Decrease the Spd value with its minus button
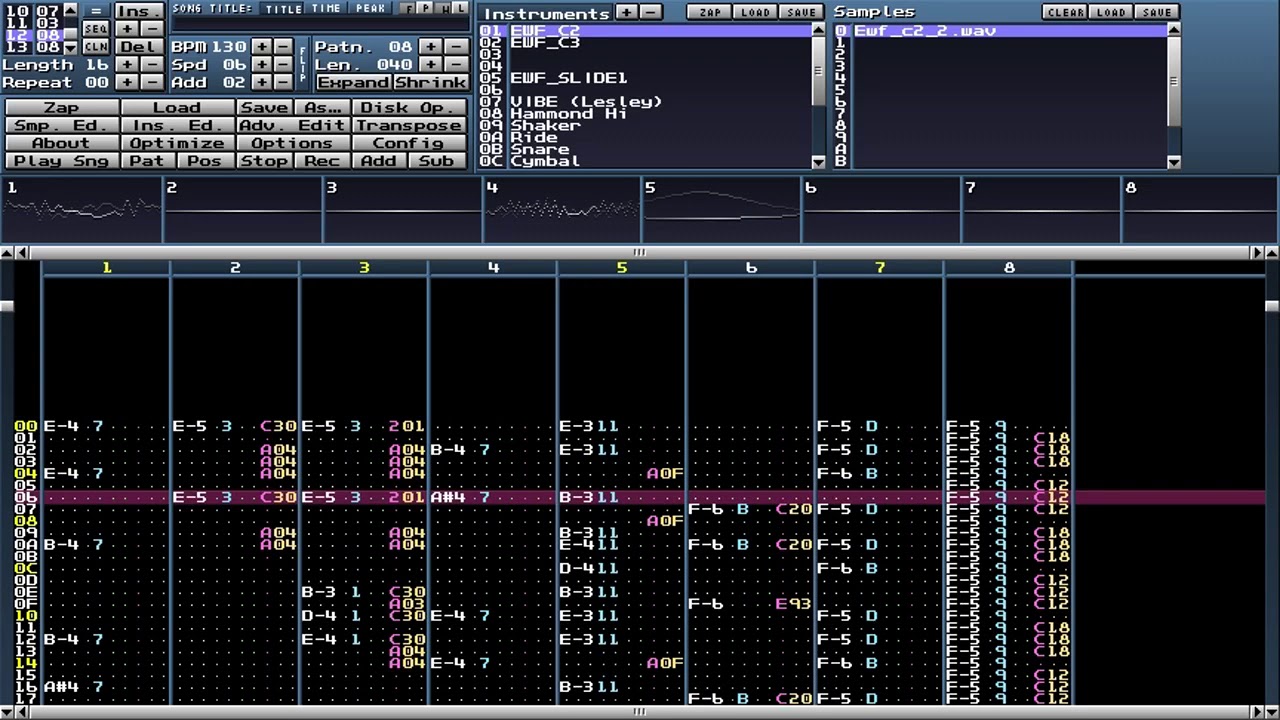The width and height of the screenshot is (1280, 720). [x=283, y=65]
